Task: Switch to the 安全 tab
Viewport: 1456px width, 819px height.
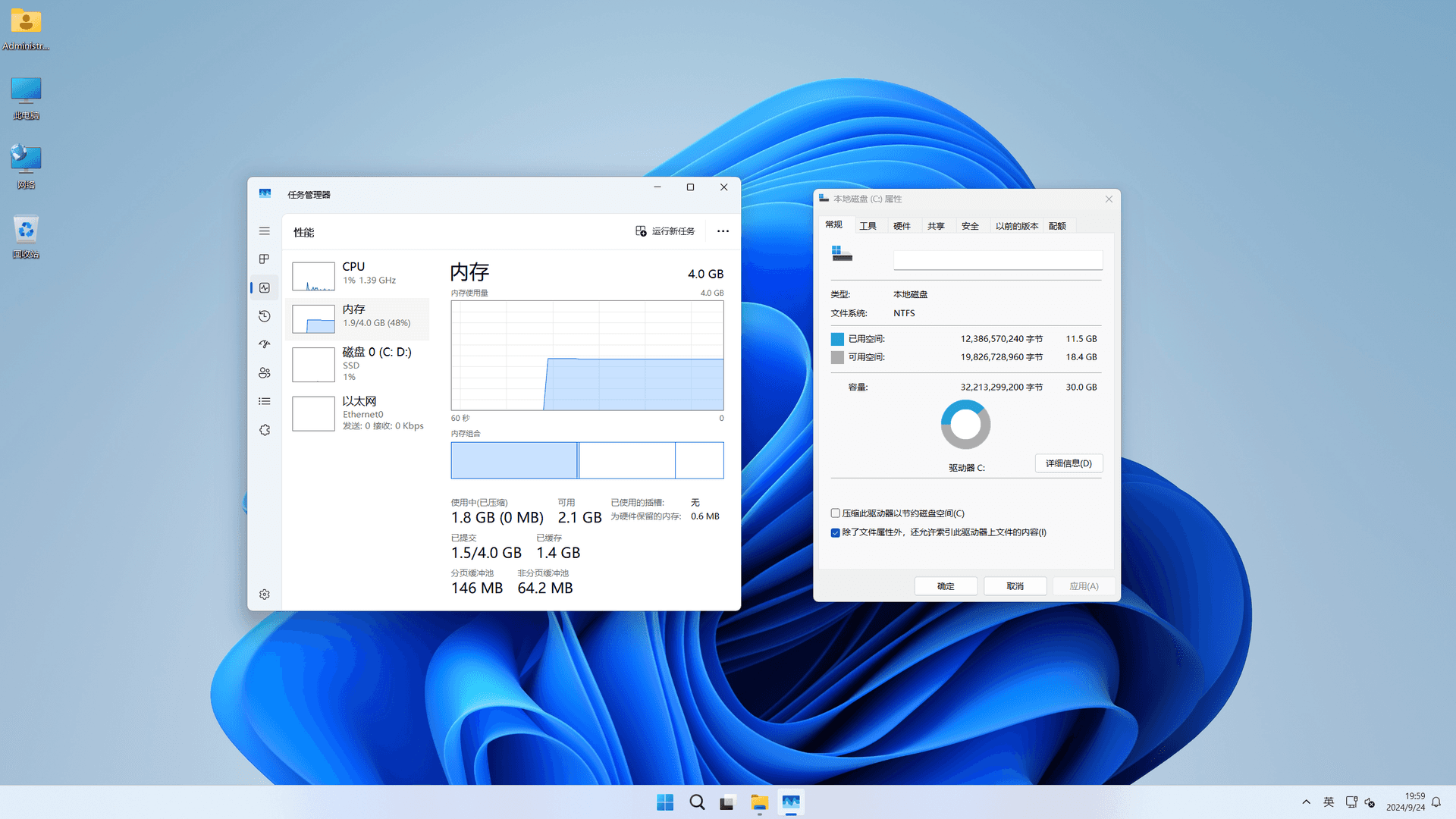Action: [x=970, y=226]
